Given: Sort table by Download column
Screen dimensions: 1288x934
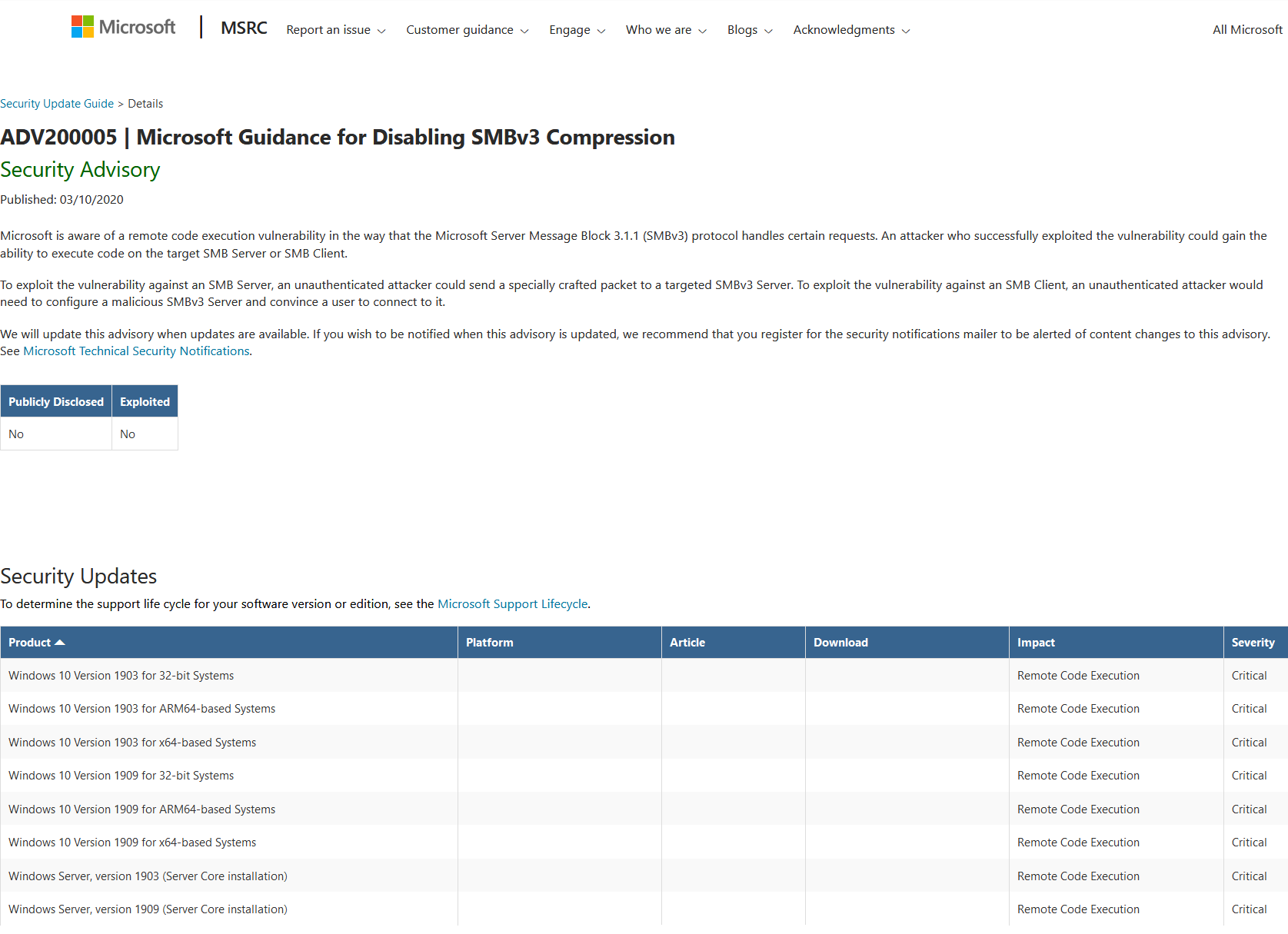Looking at the screenshot, I should coord(907,643).
